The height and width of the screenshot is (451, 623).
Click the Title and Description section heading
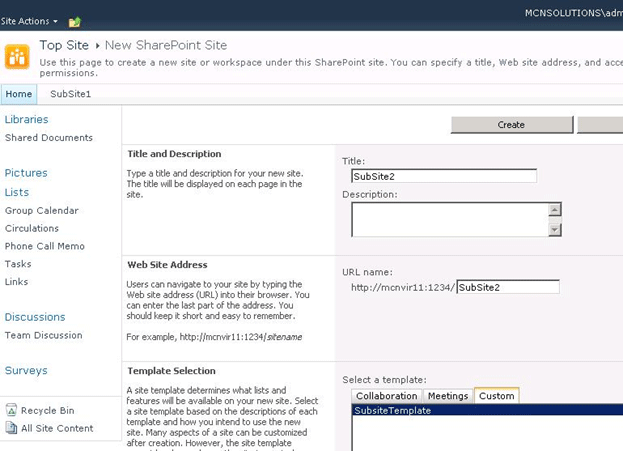click(x=174, y=154)
